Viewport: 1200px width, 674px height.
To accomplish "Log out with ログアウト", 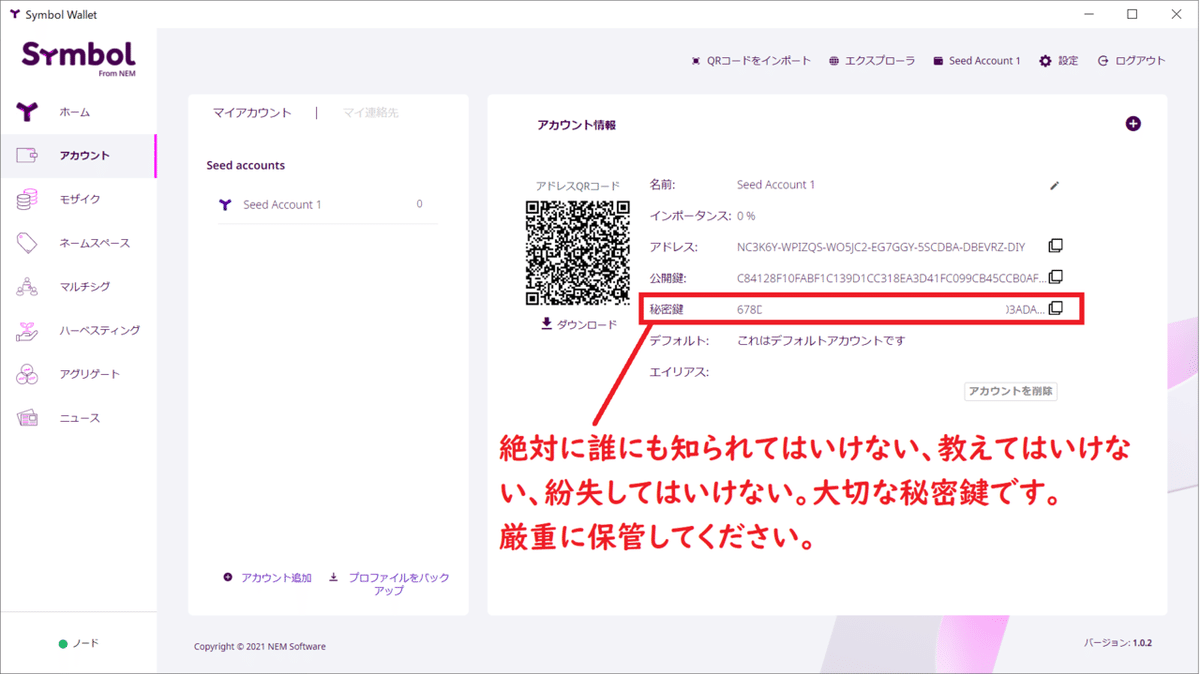I will point(1140,61).
